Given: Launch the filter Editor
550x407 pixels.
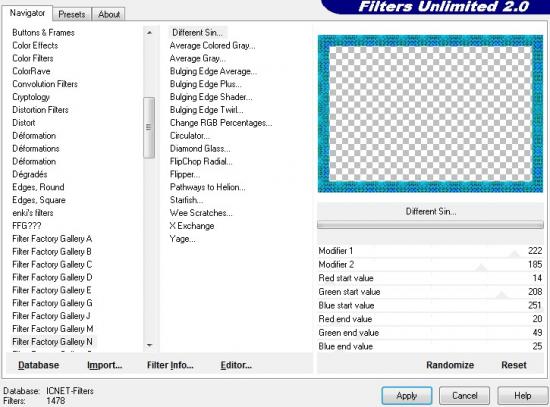Looking at the screenshot, I should click(236, 365).
